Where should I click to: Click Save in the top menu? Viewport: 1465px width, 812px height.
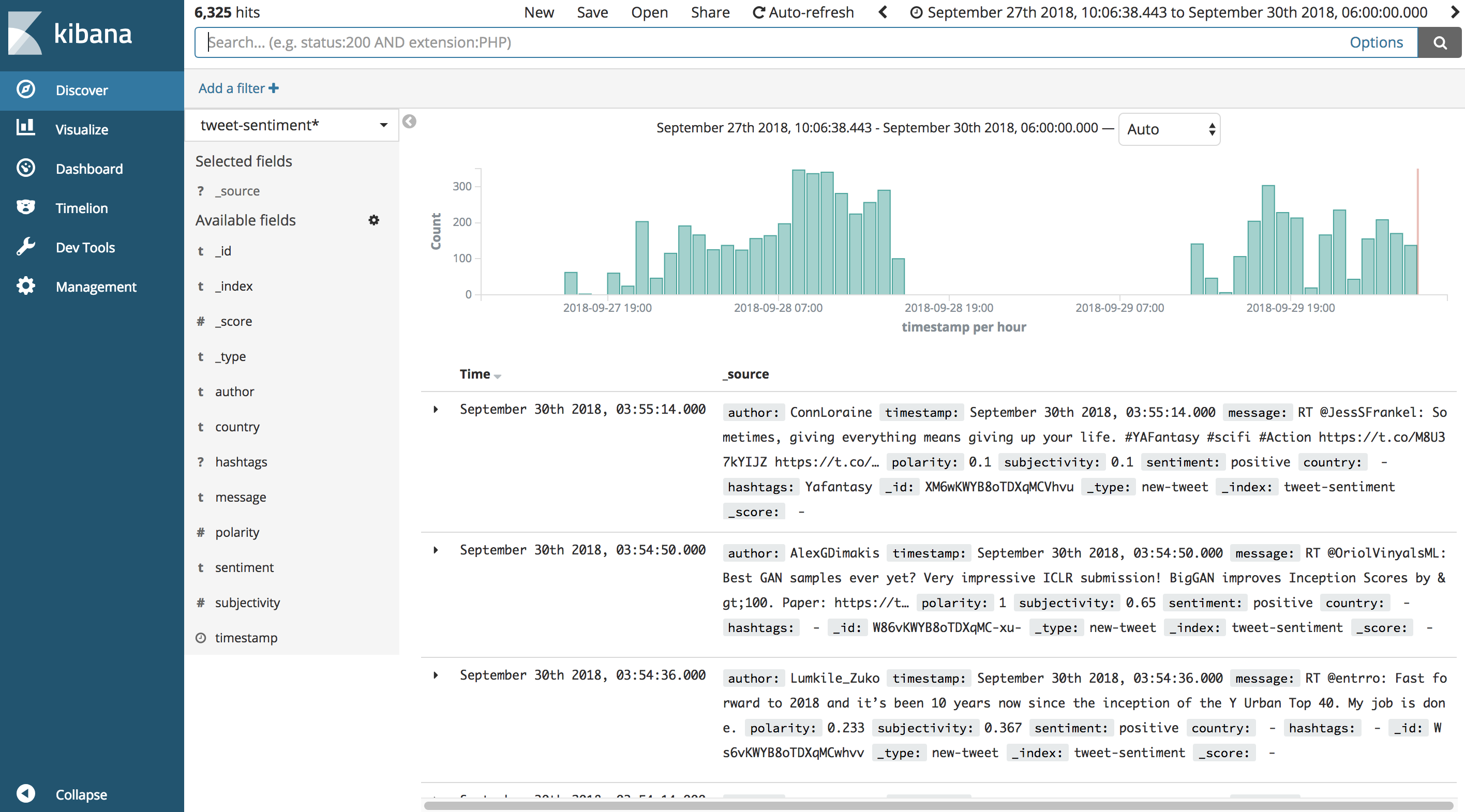point(592,12)
